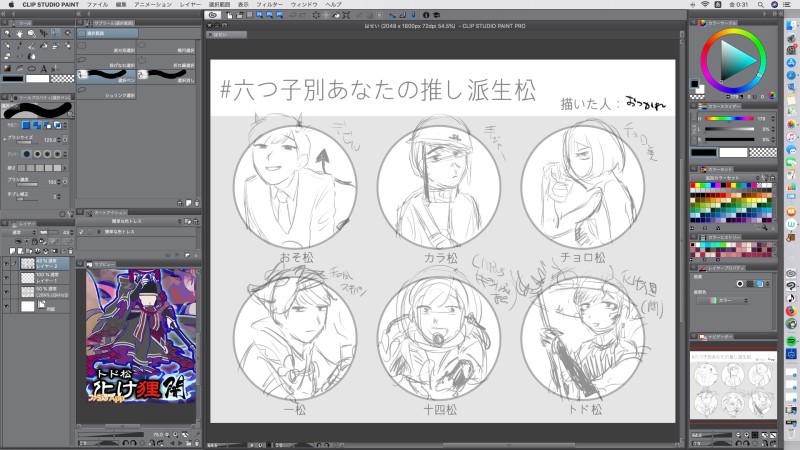Choose the first (none) anti-aliasing option
The height and width of the screenshot is (450, 800).
tap(27, 154)
